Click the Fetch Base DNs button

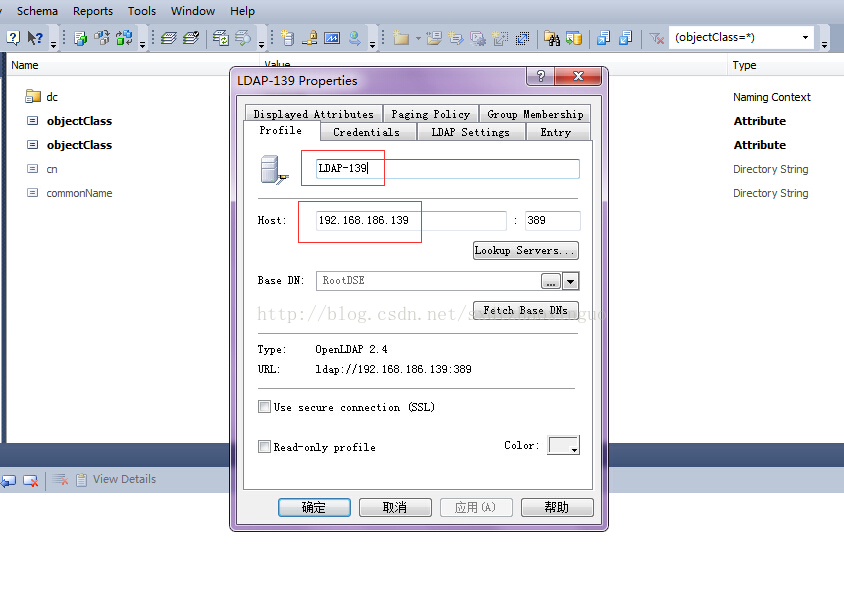click(525, 310)
